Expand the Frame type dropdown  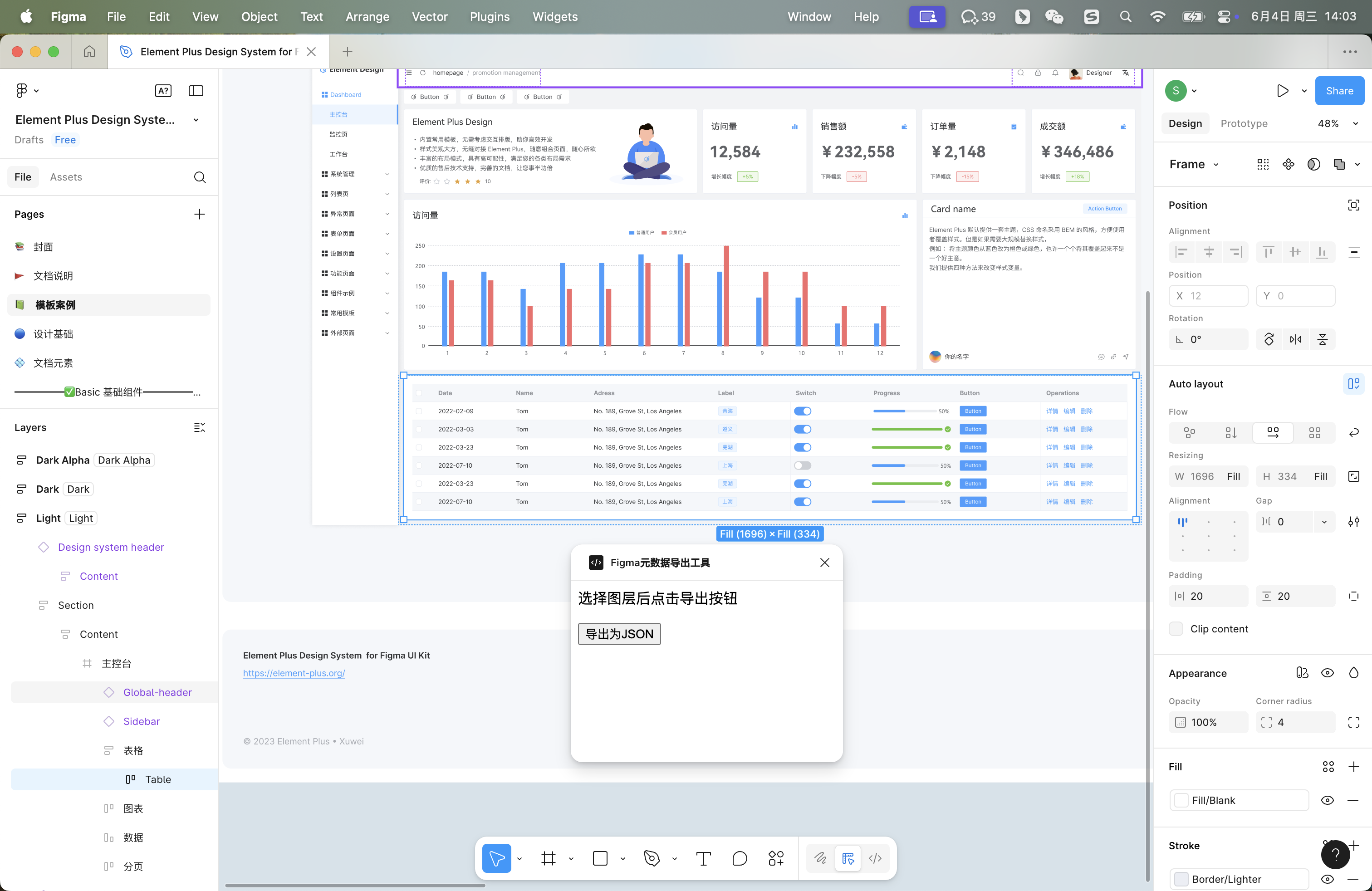click(1216, 164)
